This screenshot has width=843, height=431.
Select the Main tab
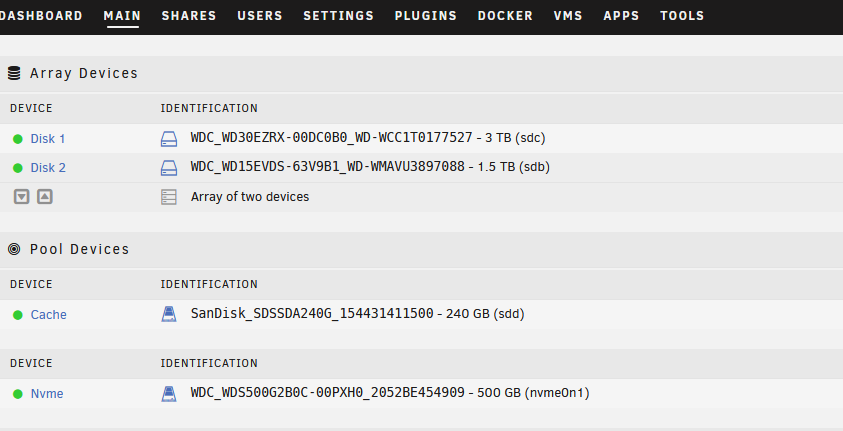click(123, 16)
